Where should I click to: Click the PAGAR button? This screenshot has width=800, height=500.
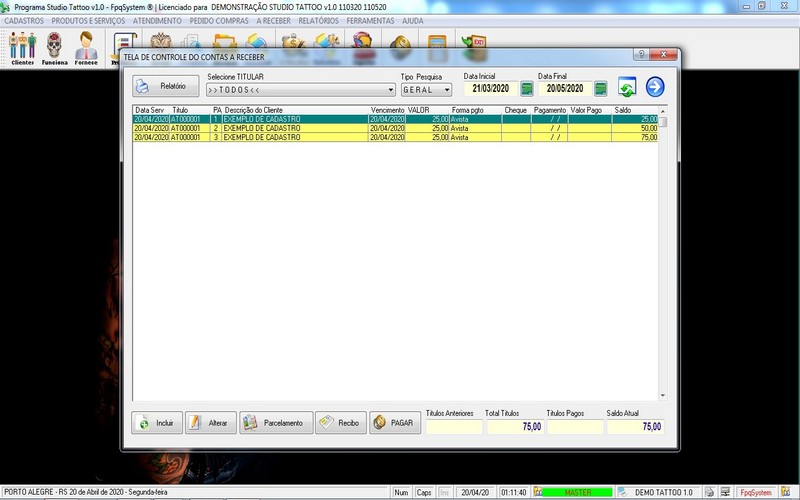tap(395, 423)
